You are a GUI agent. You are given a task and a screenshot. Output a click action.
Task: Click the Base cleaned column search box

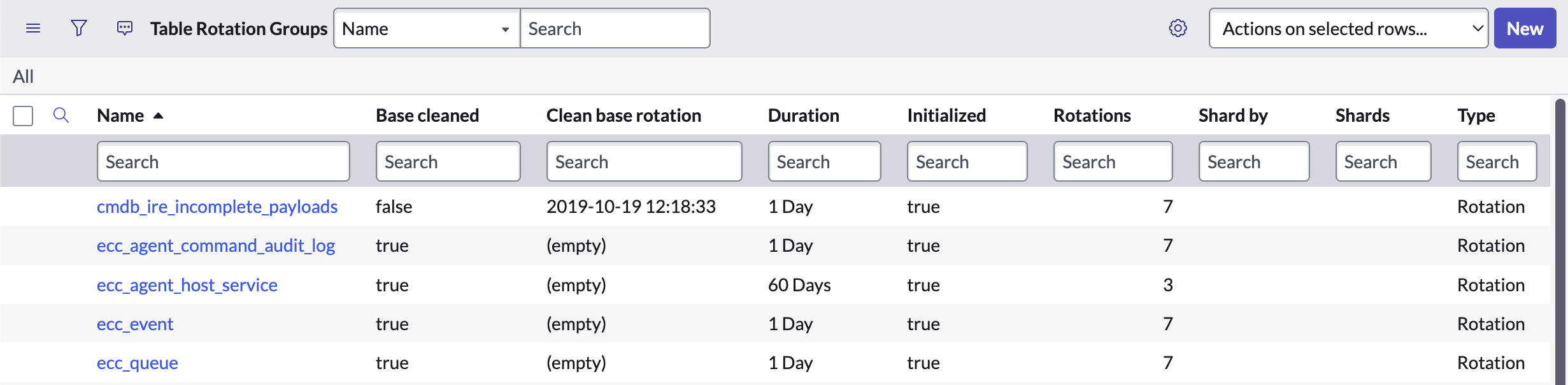tap(448, 161)
